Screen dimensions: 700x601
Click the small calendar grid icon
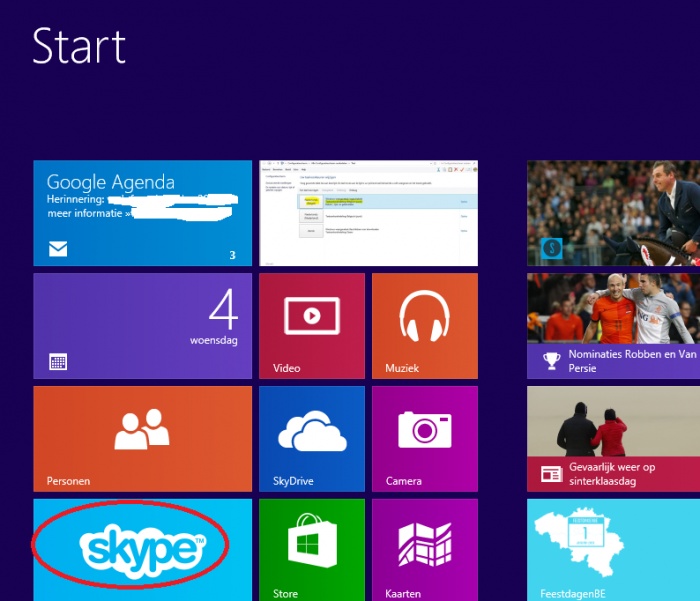pyautogui.click(x=58, y=362)
